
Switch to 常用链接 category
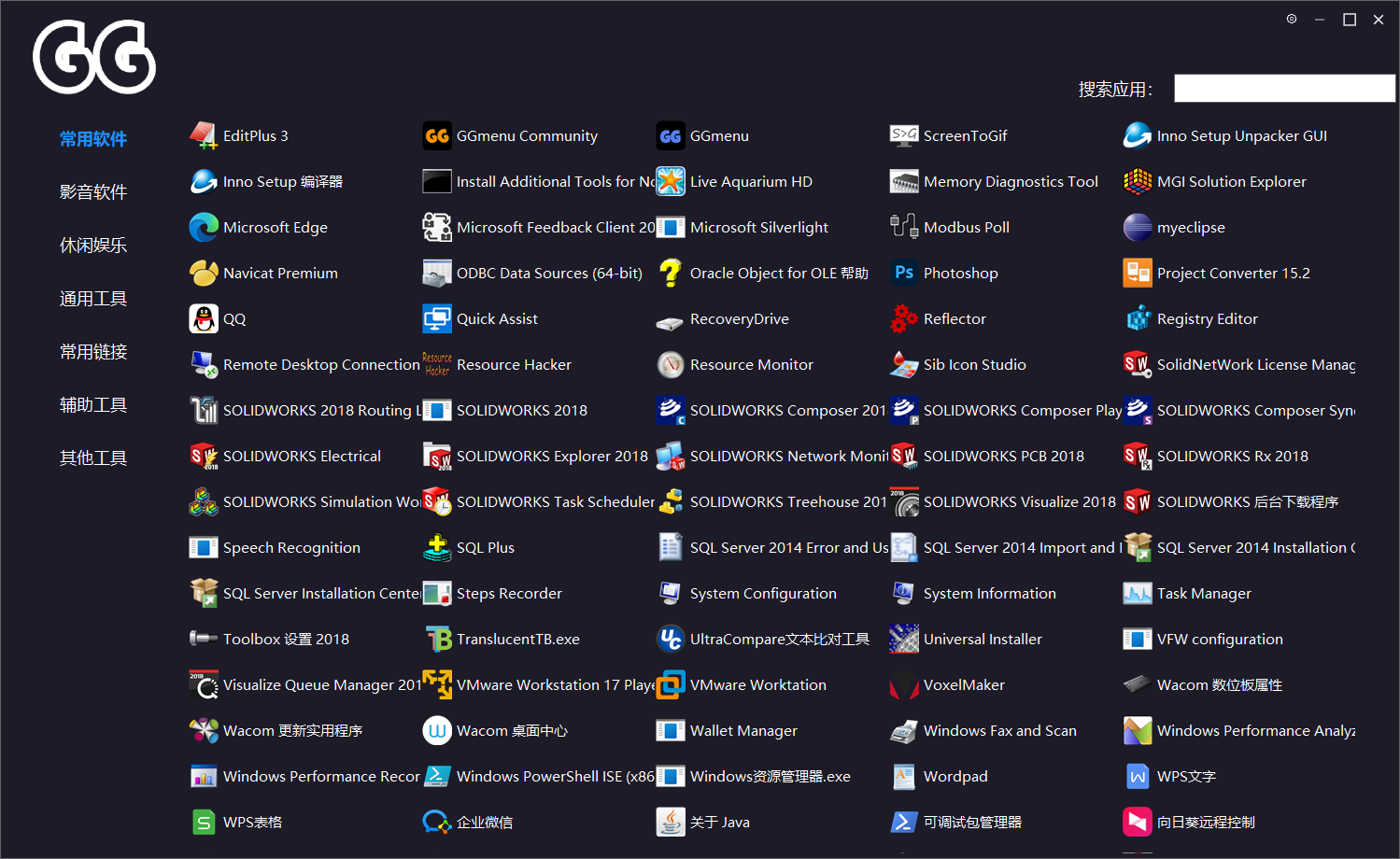pyautogui.click(x=93, y=352)
